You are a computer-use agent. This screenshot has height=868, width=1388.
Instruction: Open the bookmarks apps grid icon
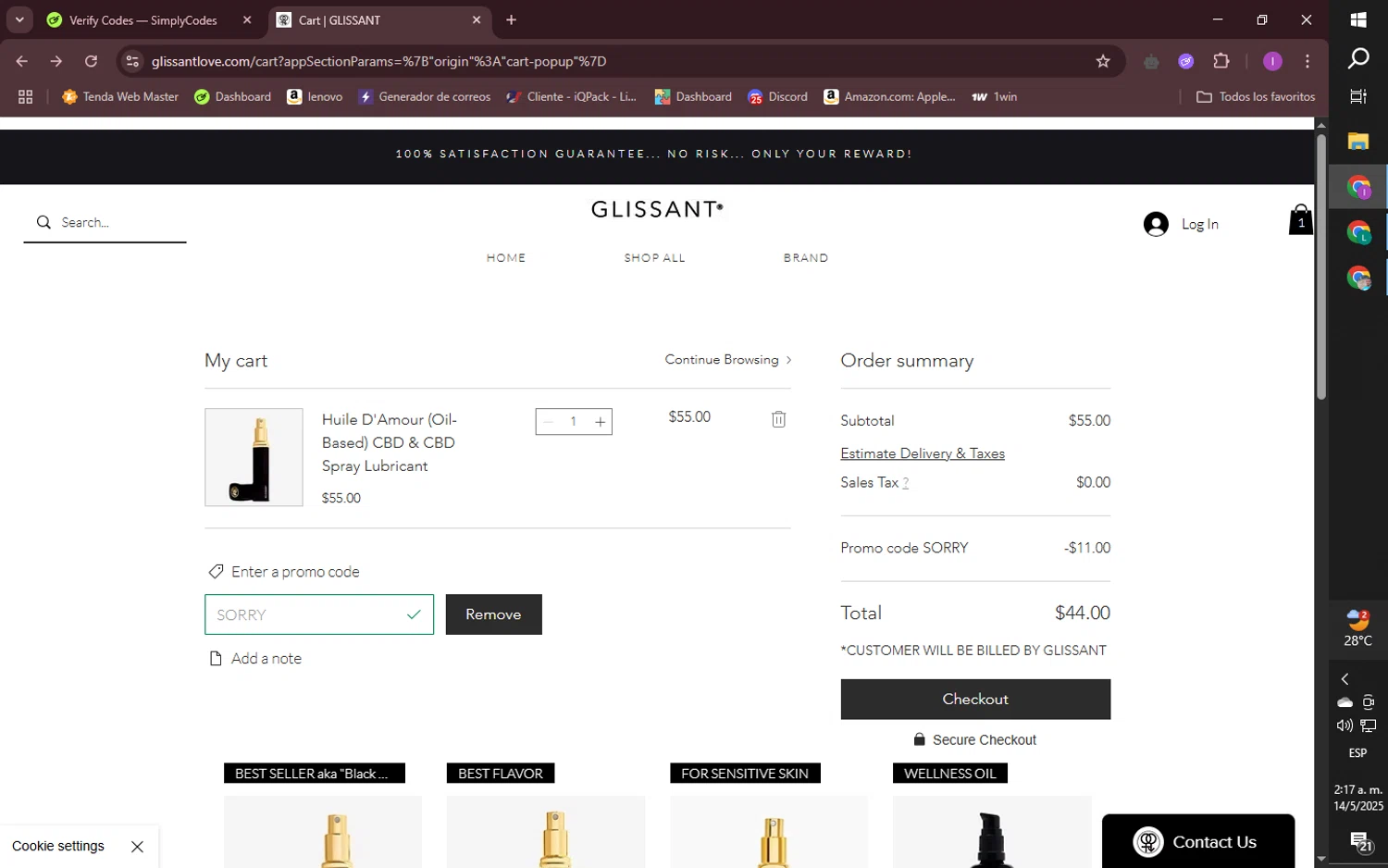coord(25,96)
